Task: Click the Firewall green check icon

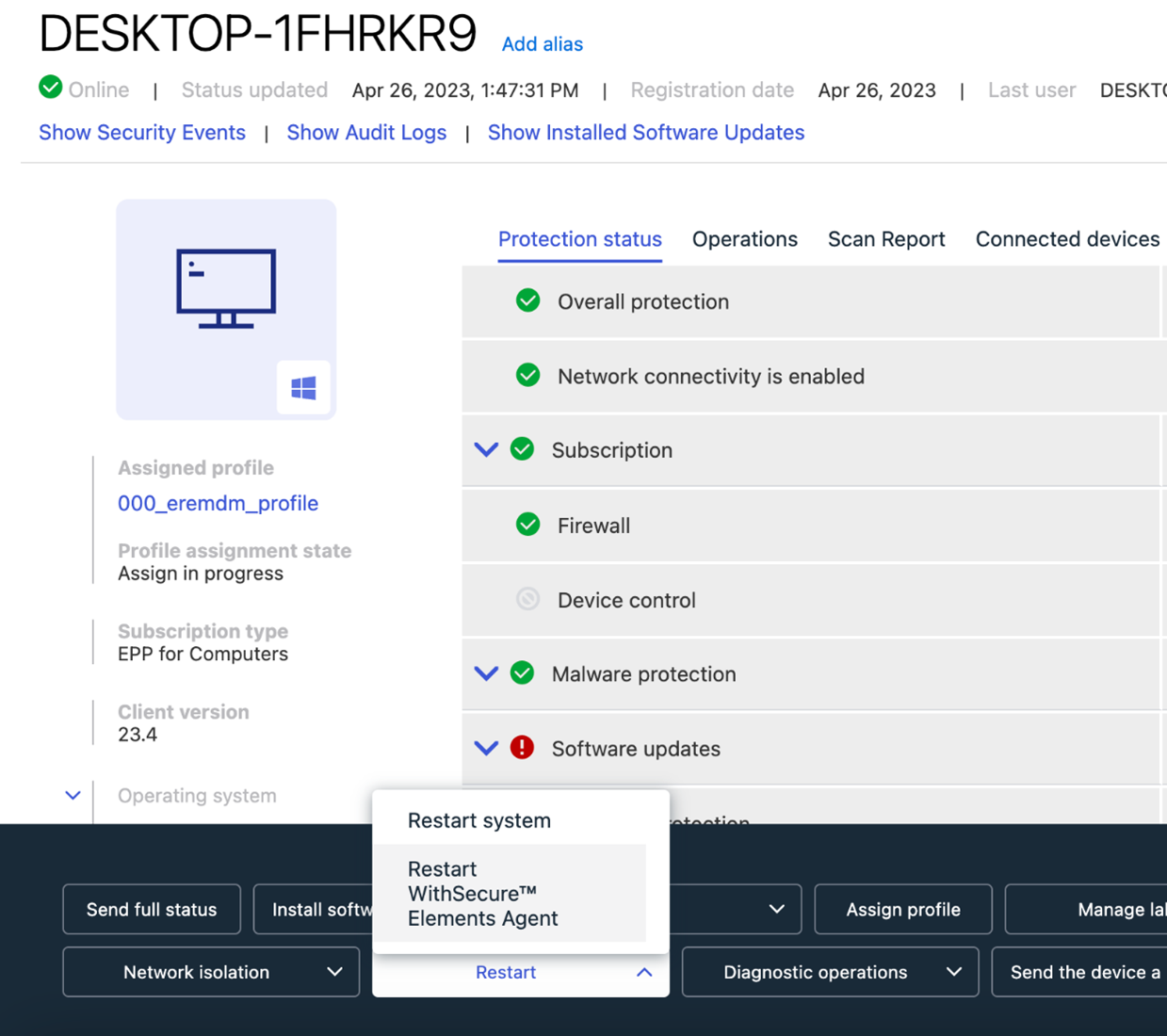Action: coord(528,525)
